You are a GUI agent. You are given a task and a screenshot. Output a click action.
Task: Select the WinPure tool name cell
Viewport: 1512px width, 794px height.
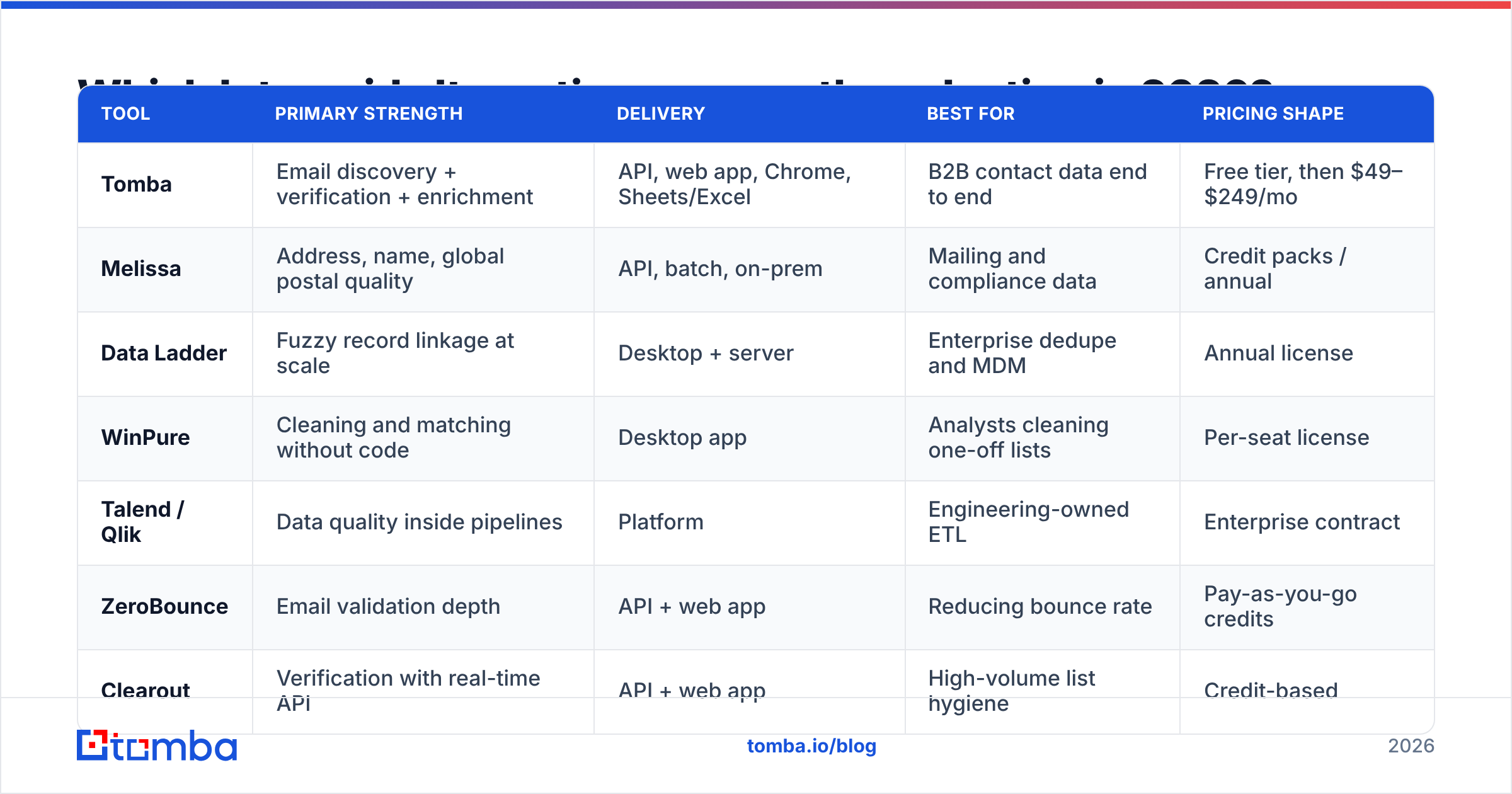(x=165, y=438)
